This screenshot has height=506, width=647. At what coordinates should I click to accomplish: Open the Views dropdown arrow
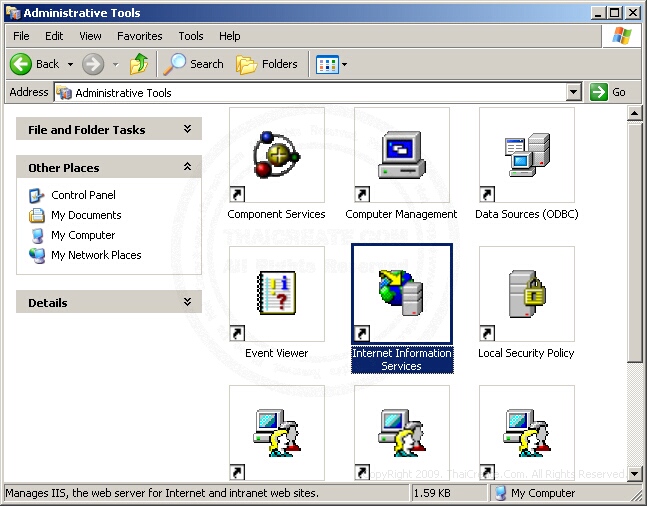click(x=345, y=64)
